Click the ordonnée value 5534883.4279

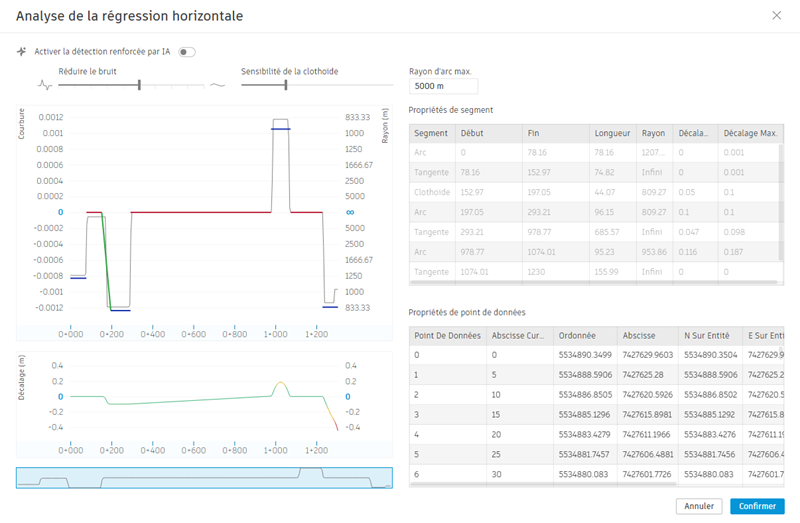coord(584,435)
